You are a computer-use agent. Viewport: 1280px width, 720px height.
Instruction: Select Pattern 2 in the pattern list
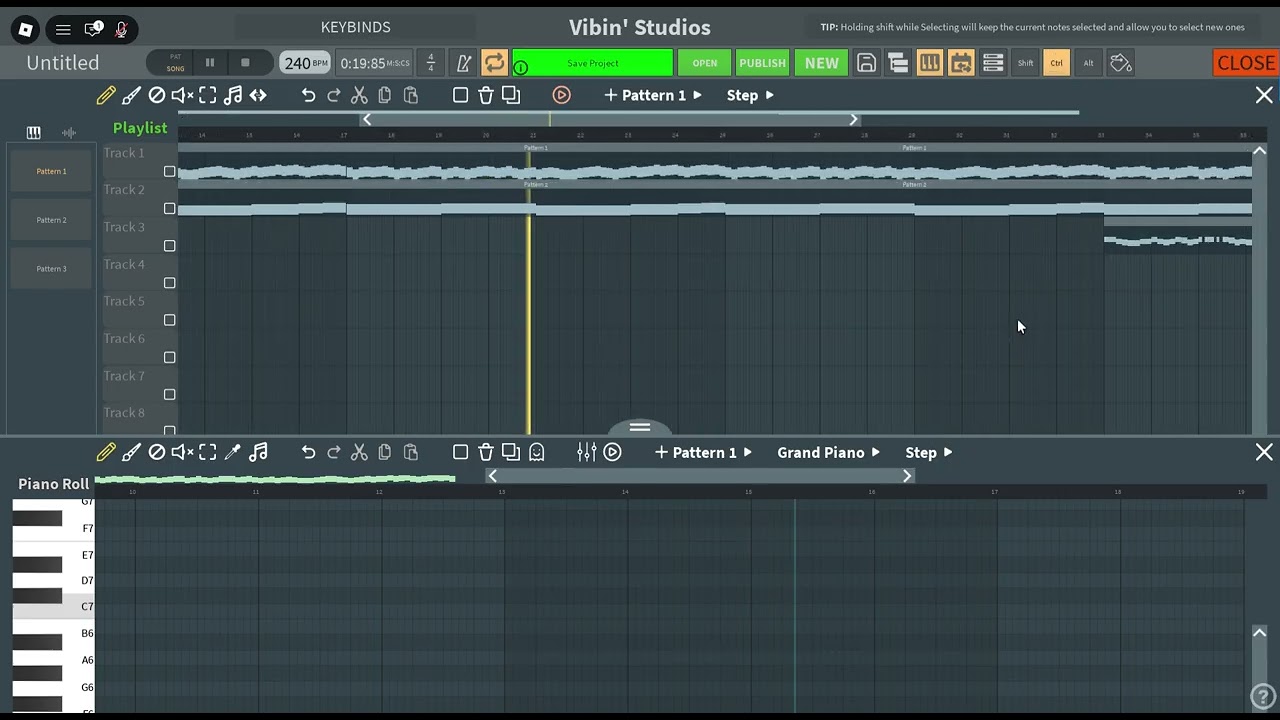(x=51, y=220)
